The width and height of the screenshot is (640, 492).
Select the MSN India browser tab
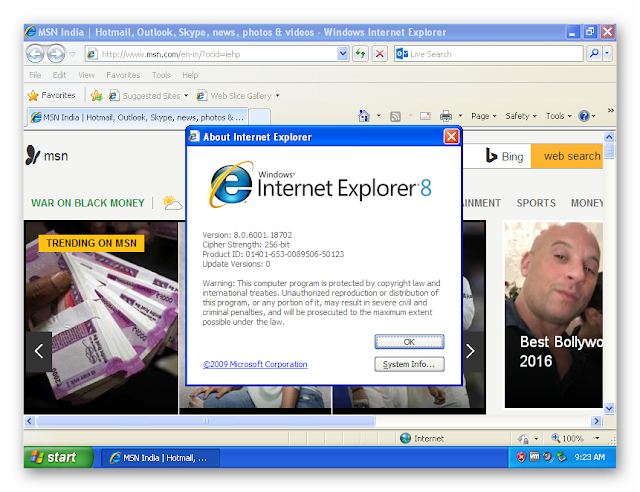tap(138, 117)
